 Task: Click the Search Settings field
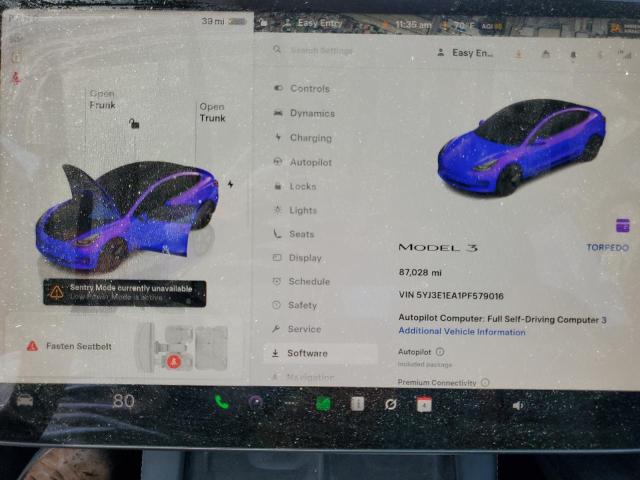pyautogui.click(x=322, y=51)
